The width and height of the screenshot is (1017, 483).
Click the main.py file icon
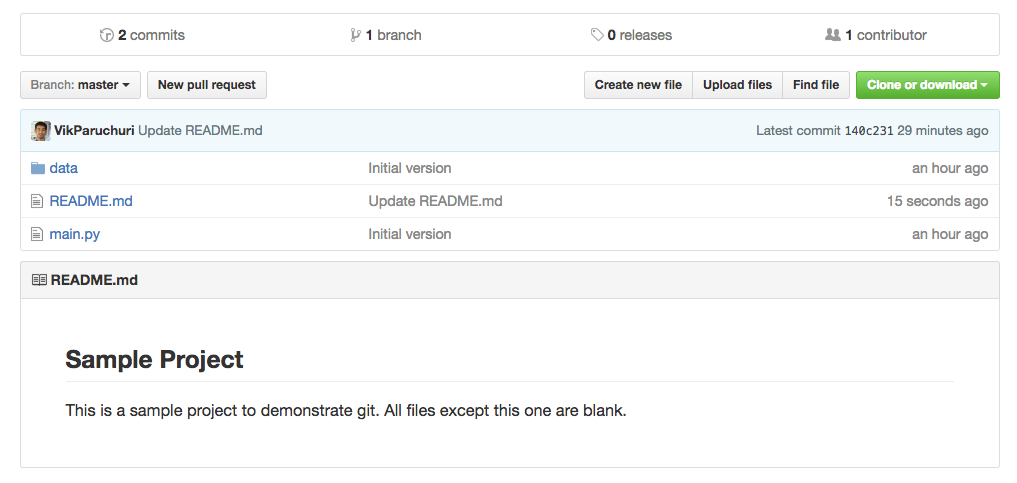point(38,234)
